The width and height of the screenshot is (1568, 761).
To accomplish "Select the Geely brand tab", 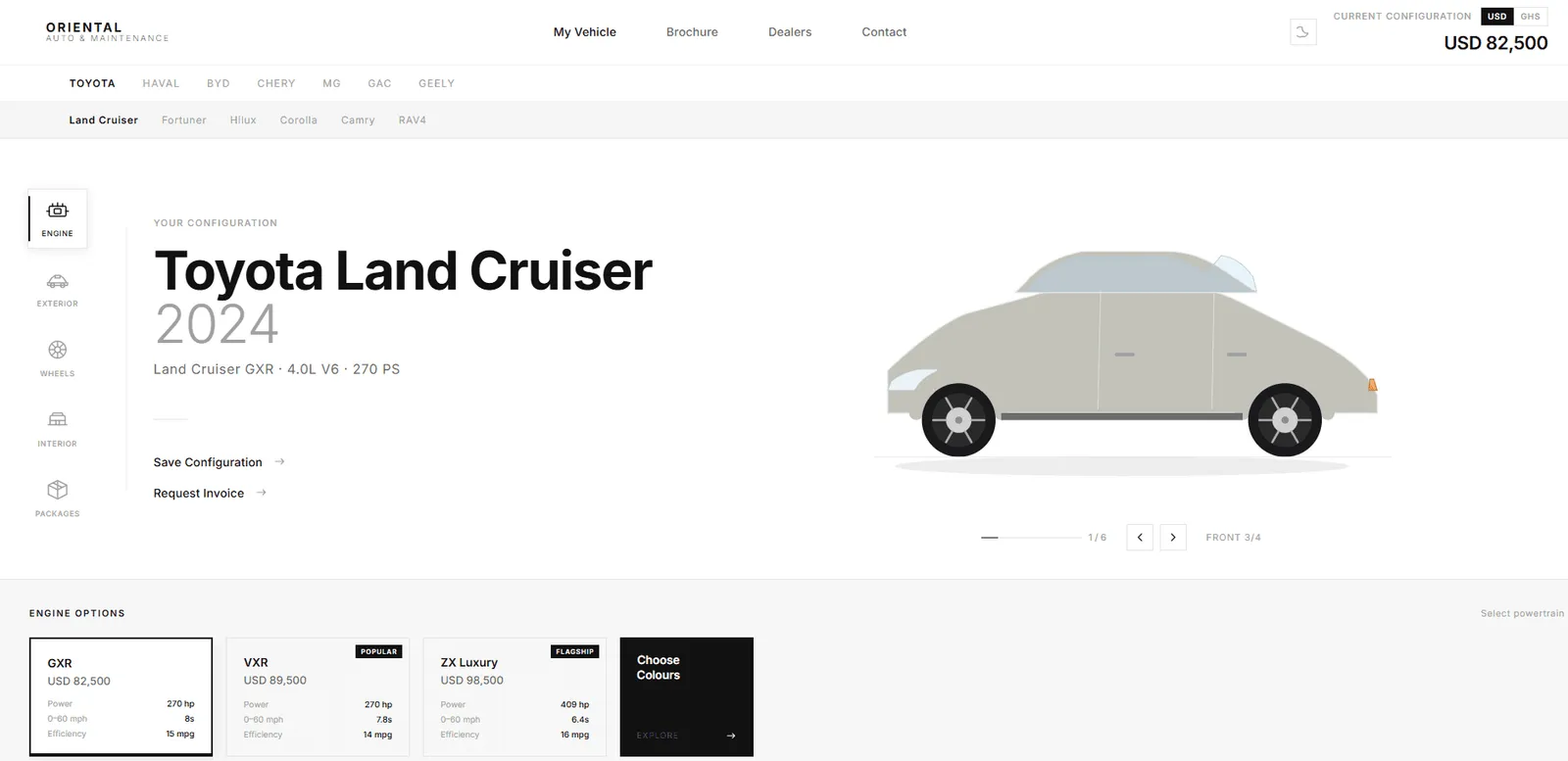I will [436, 83].
